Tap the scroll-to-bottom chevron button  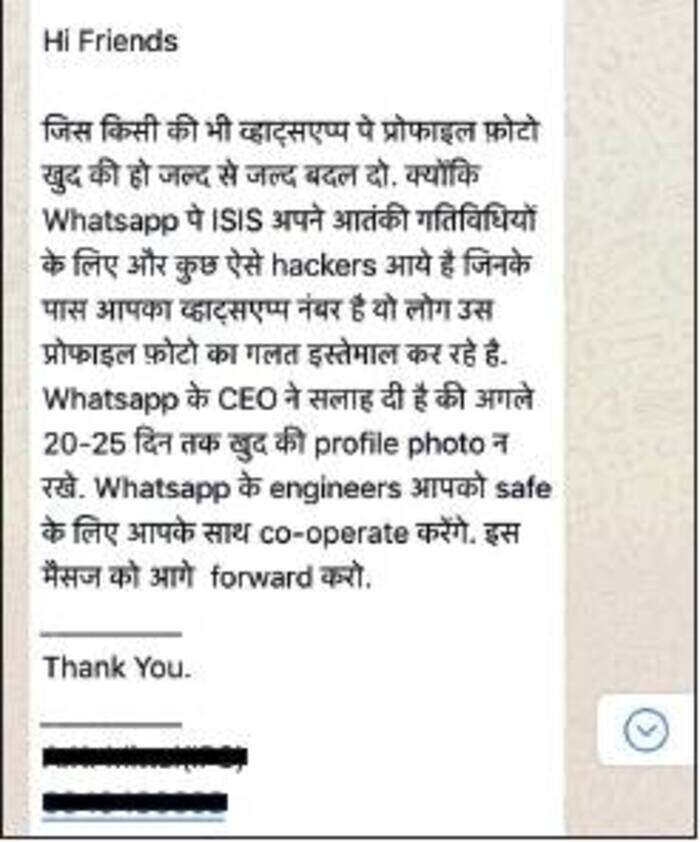pos(646,731)
